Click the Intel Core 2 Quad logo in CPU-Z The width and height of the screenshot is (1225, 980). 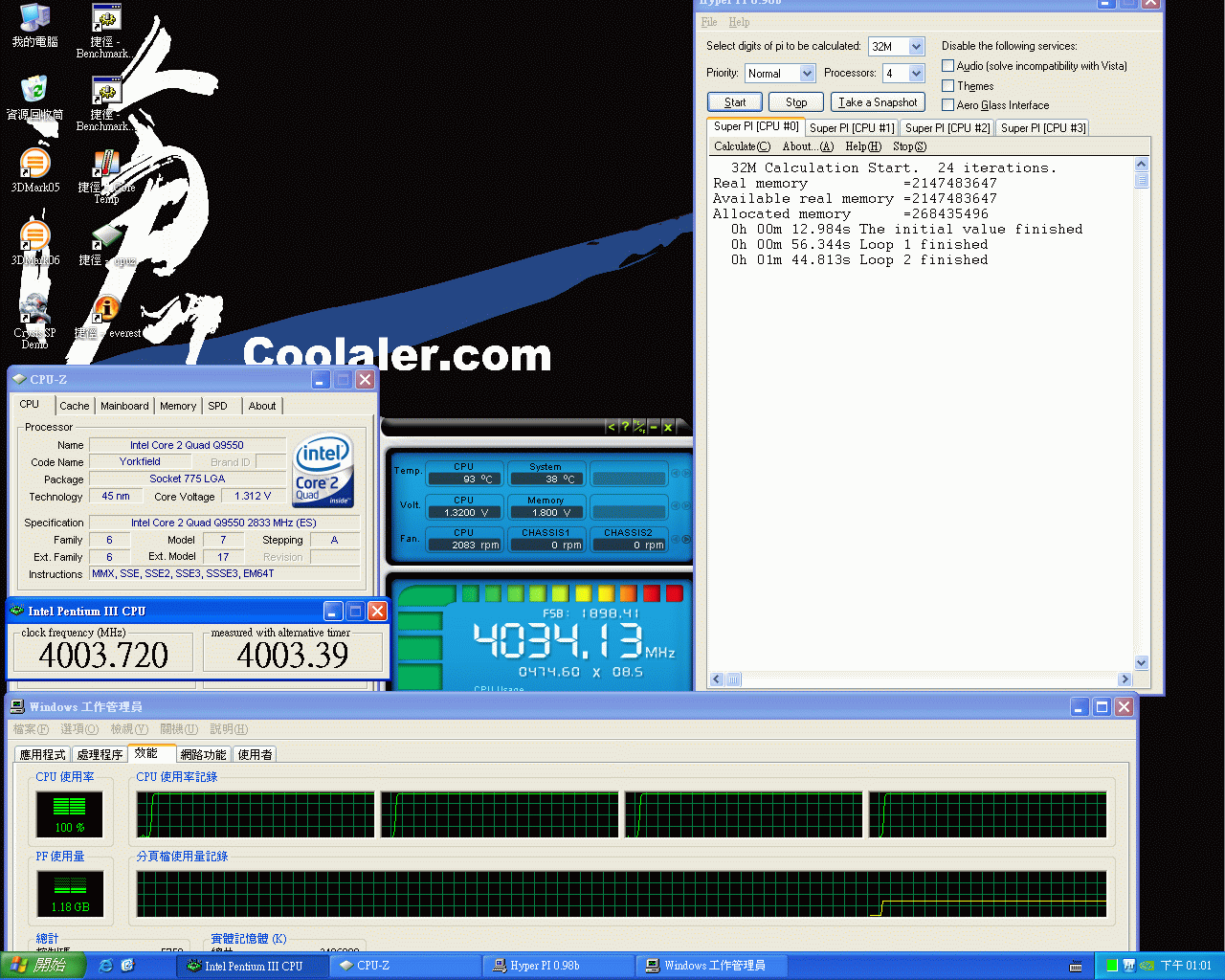coord(323,470)
